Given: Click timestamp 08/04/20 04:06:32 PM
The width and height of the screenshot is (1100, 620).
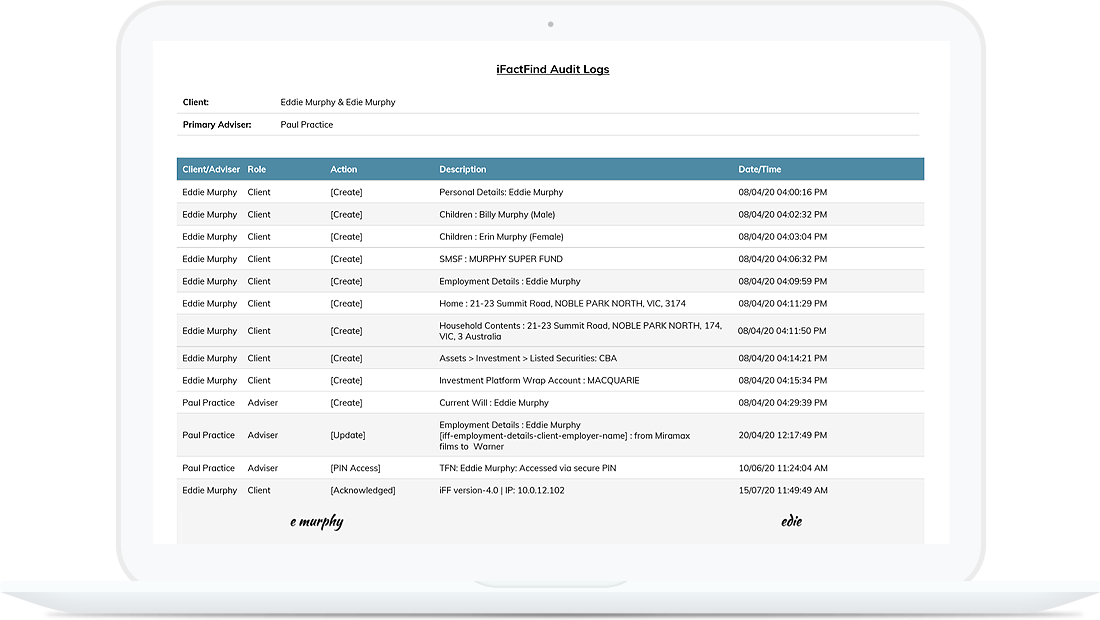Looking at the screenshot, I should [782, 259].
